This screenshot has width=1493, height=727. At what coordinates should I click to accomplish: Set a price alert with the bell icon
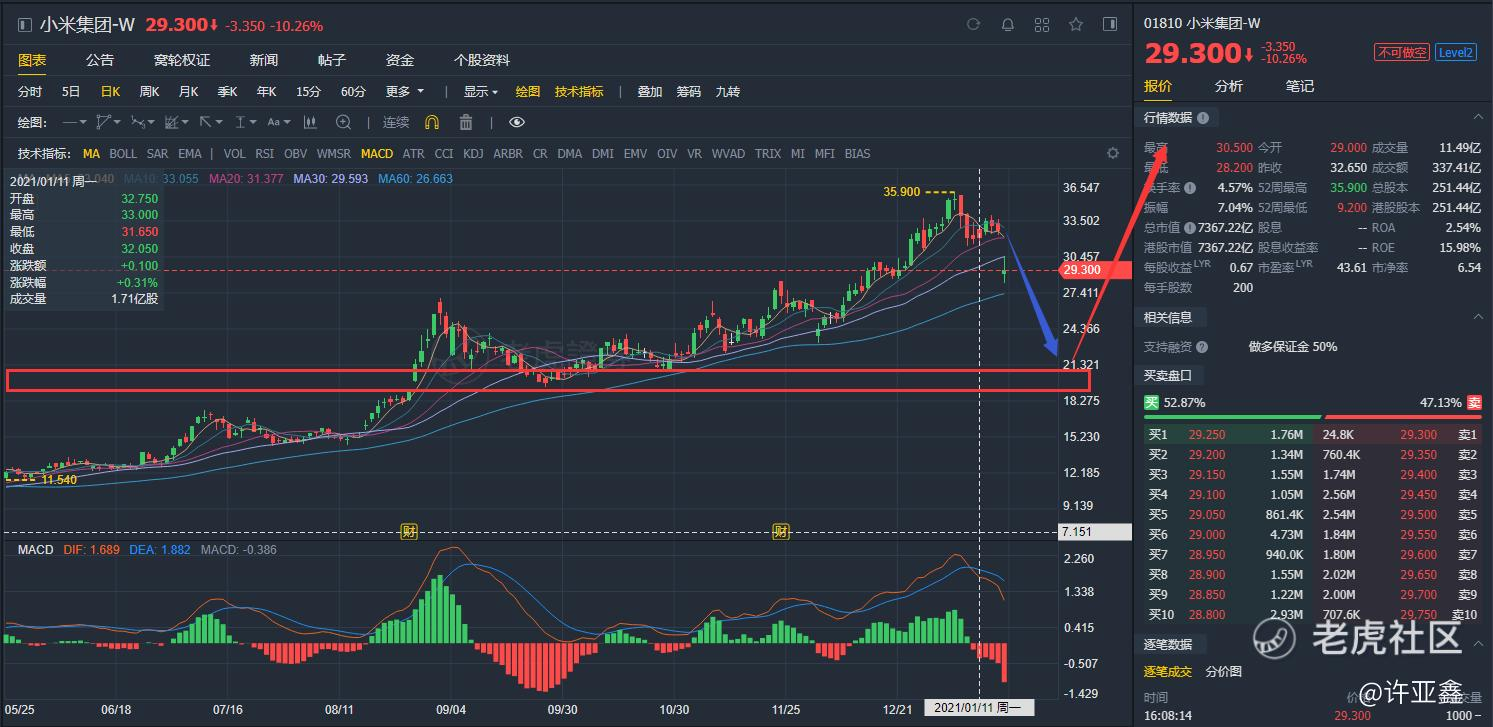[1008, 25]
